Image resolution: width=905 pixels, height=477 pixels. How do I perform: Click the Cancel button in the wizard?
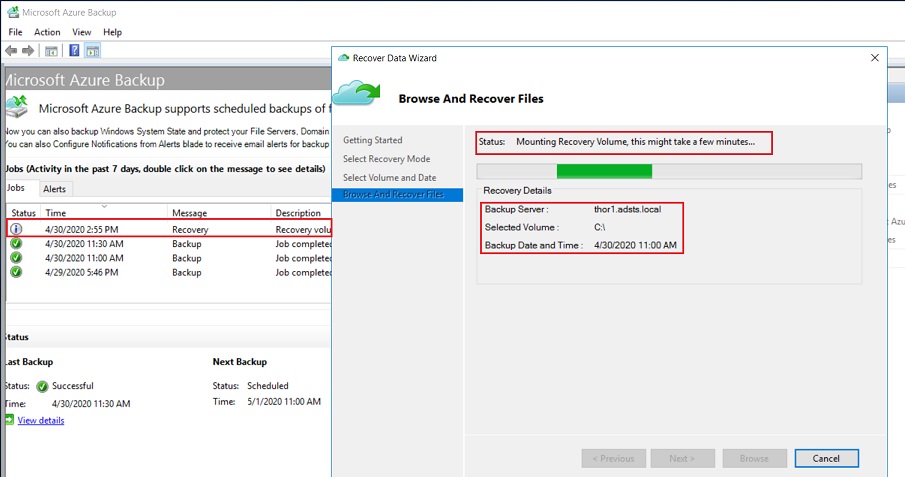tap(826, 459)
